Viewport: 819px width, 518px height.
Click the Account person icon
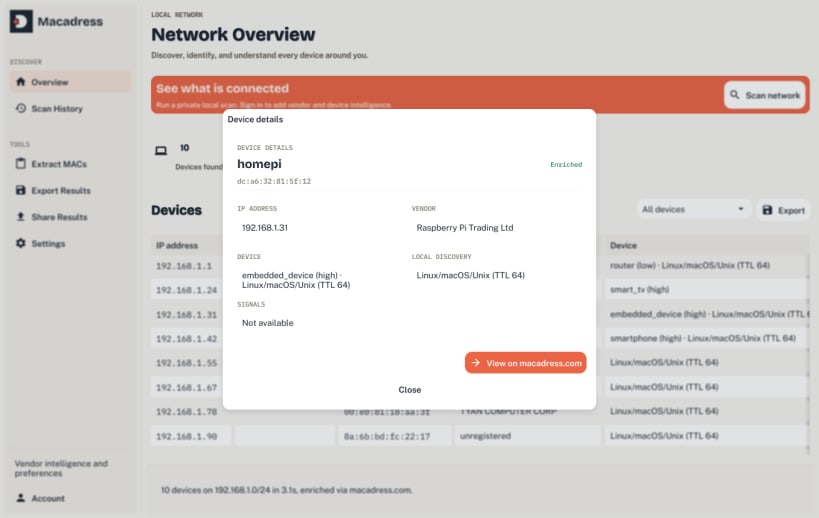pyautogui.click(x=20, y=498)
